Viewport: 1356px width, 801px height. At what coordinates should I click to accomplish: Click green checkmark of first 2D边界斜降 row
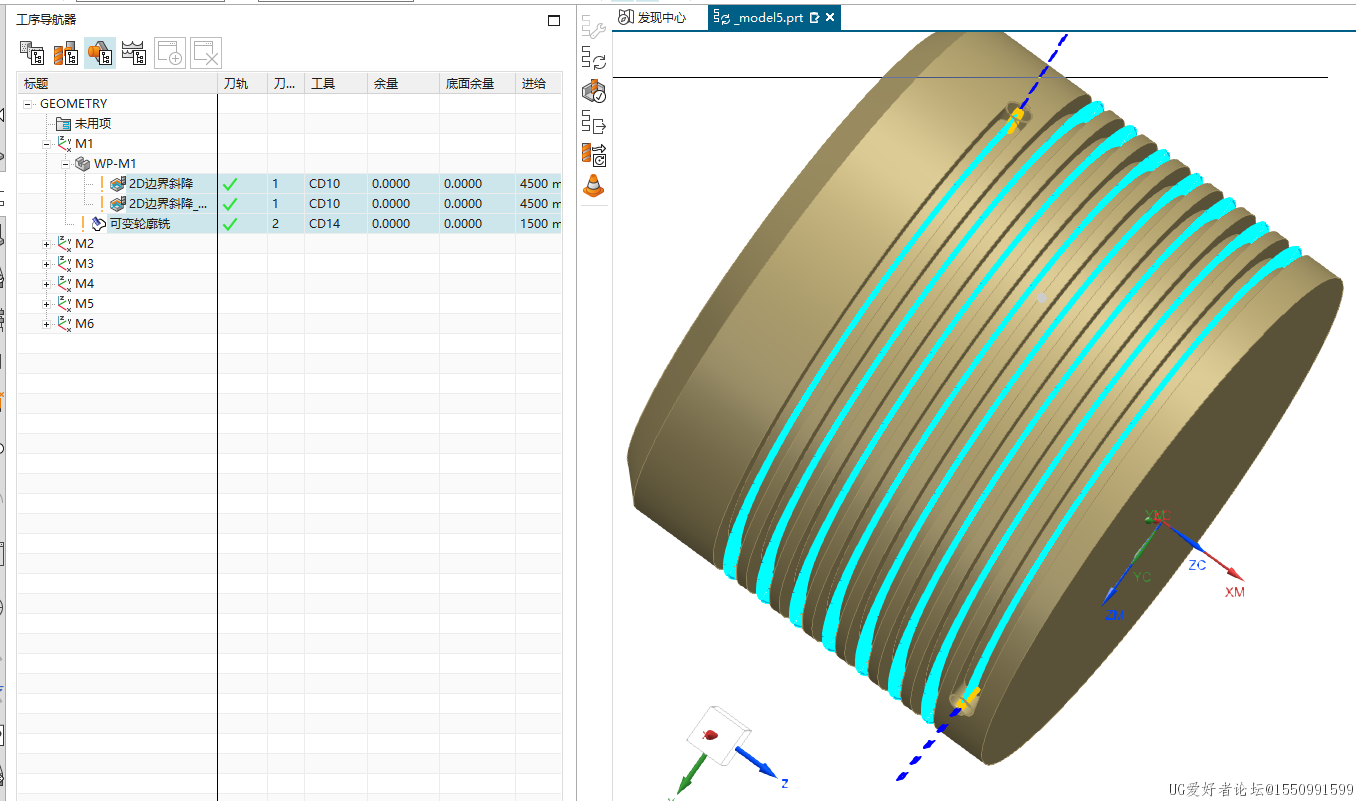point(230,184)
